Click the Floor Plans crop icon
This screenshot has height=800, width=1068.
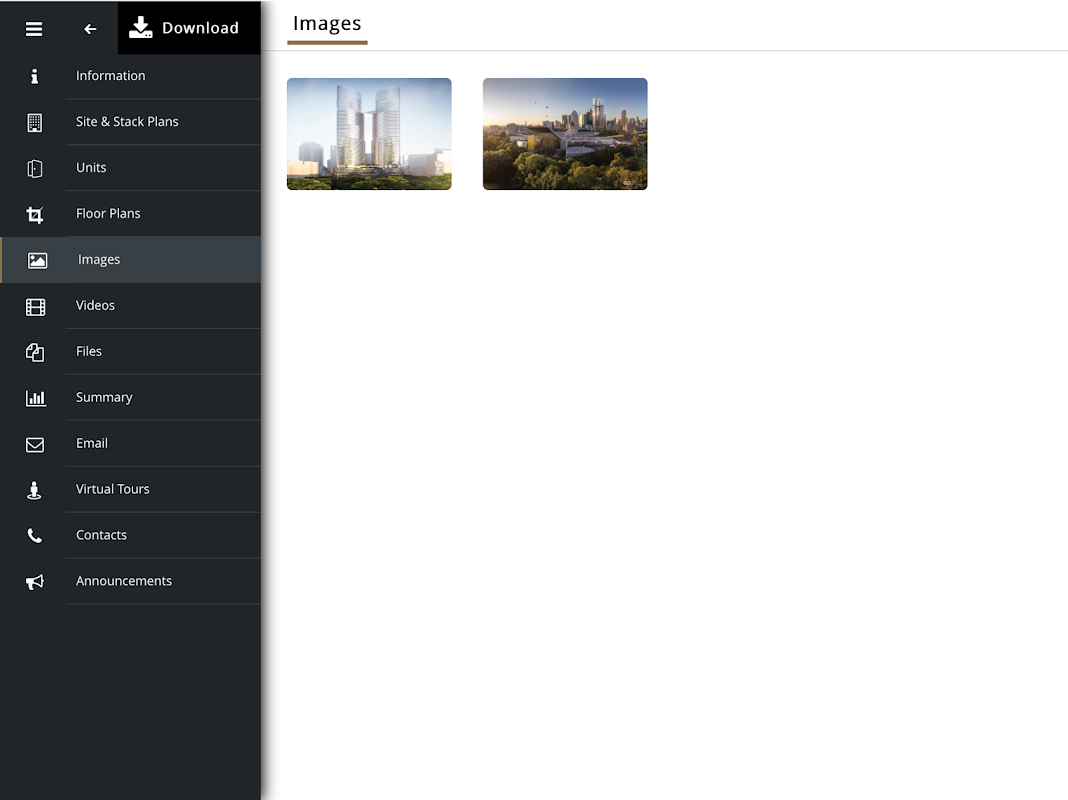point(35,214)
